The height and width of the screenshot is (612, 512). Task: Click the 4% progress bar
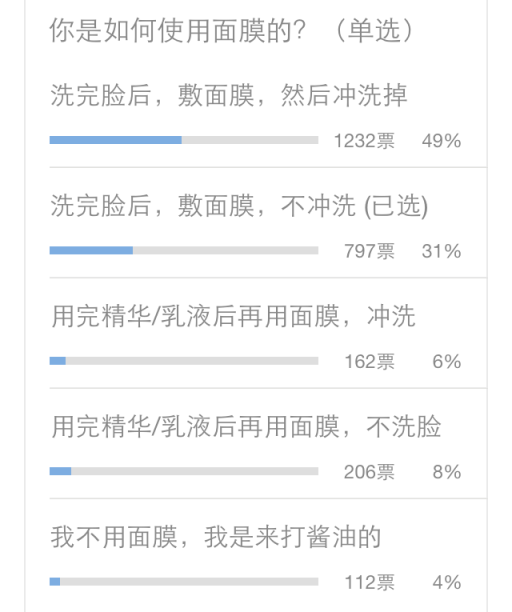pyautogui.click(x=184, y=582)
